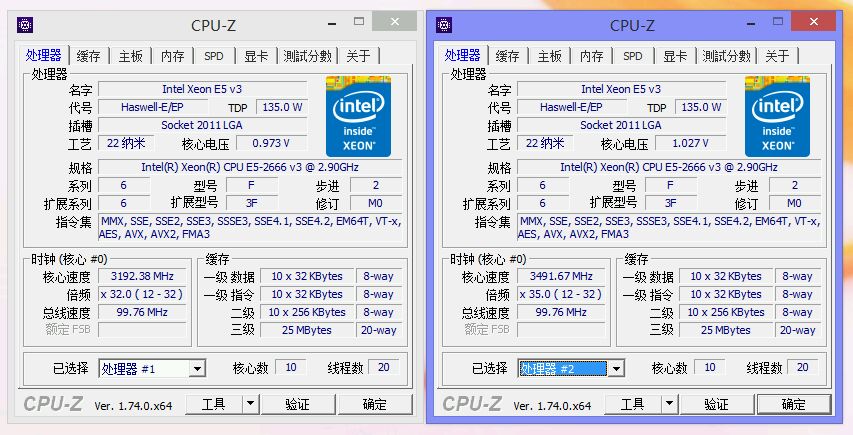This screenshot has height=435, width=853.
Task: Click core voltage value 0.973 V
Action: [270, 143]
